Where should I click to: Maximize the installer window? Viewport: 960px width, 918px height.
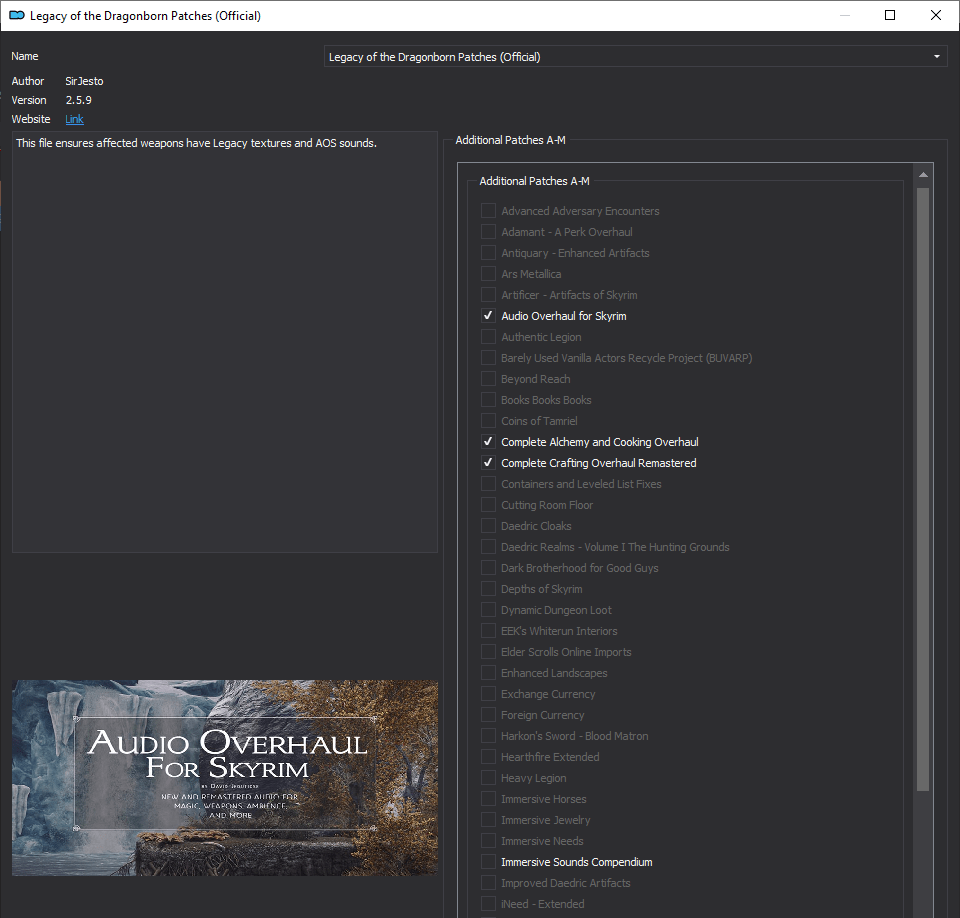[x=890, y=15]
